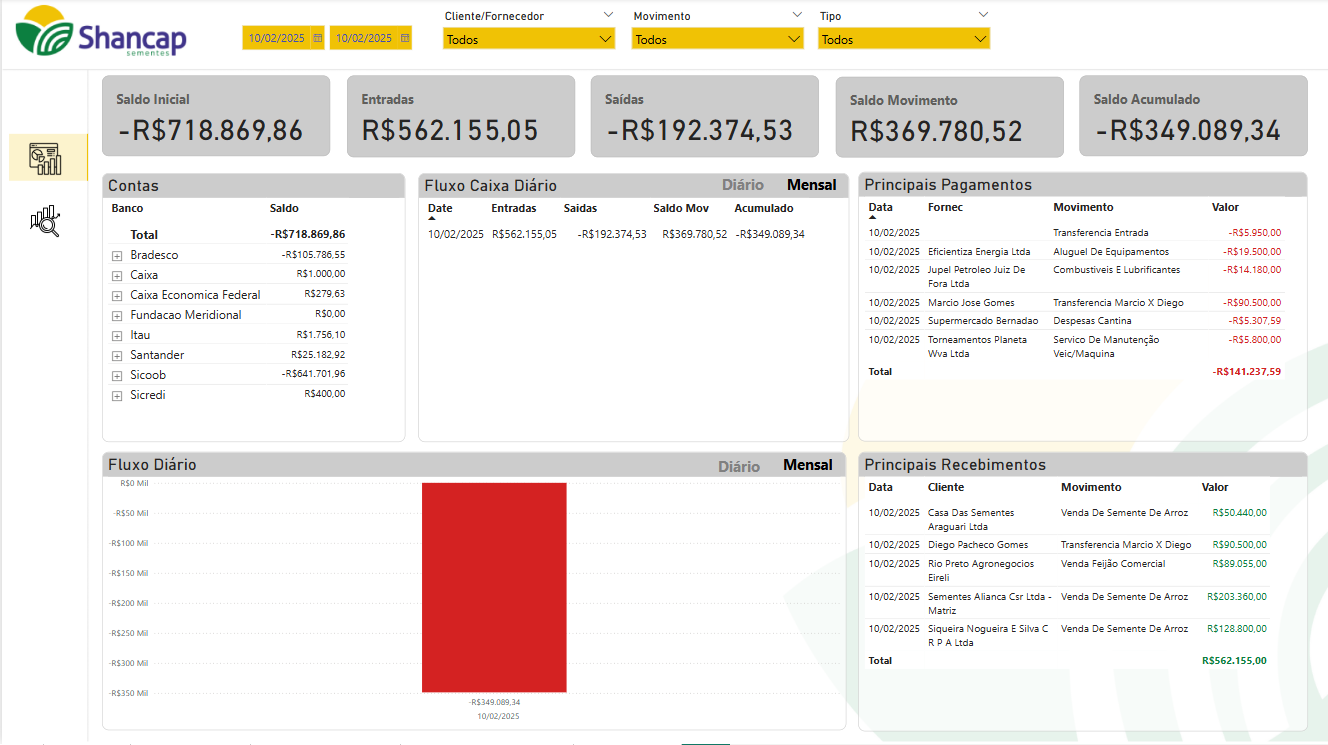Image resolution: width=1328 pixels, height=745 pixels.
Task: Click the Contas Total row -R$718.869,86
Action: coord(228,235)
